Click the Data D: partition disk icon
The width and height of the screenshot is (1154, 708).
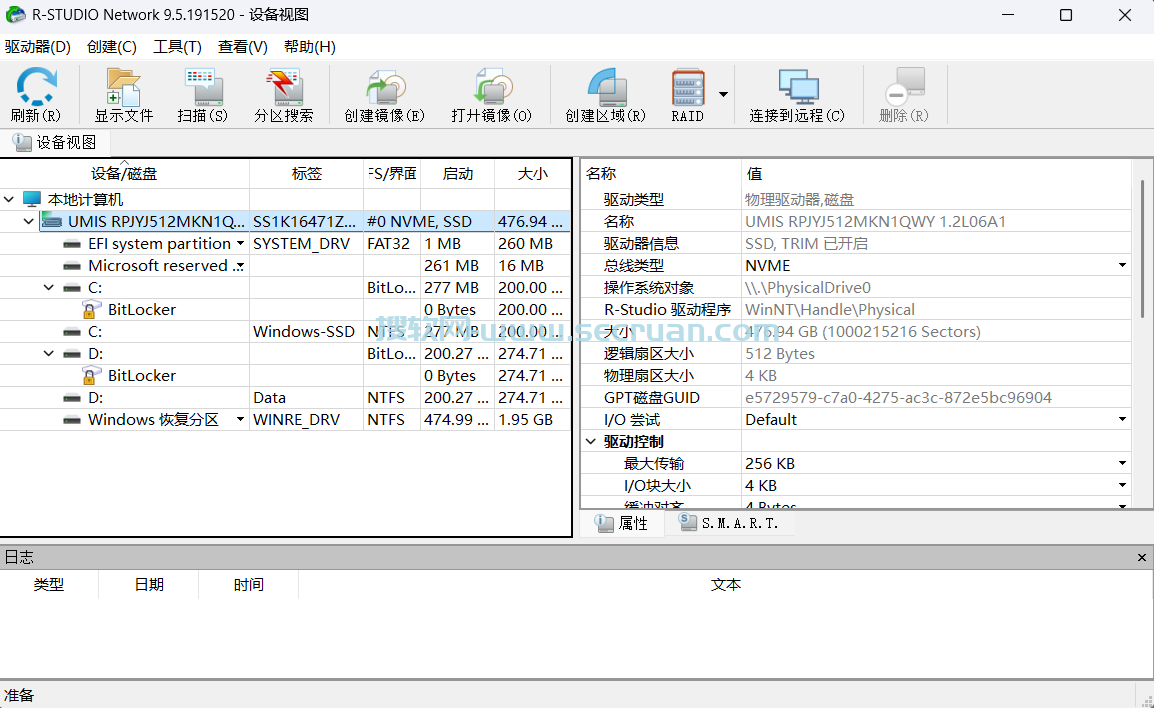[72, 398]
